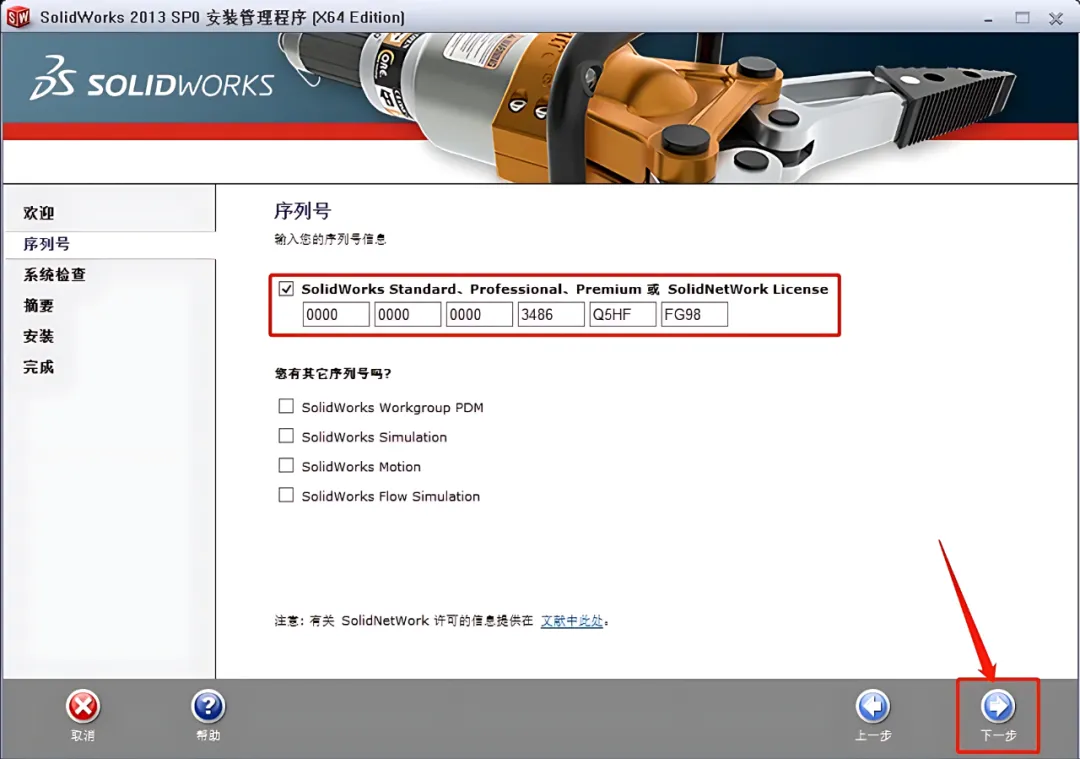Image resolution: width=1080 pixels, height=759 pixels.
Task: Click the second serial number field (0000)
Action: point(408,315)
